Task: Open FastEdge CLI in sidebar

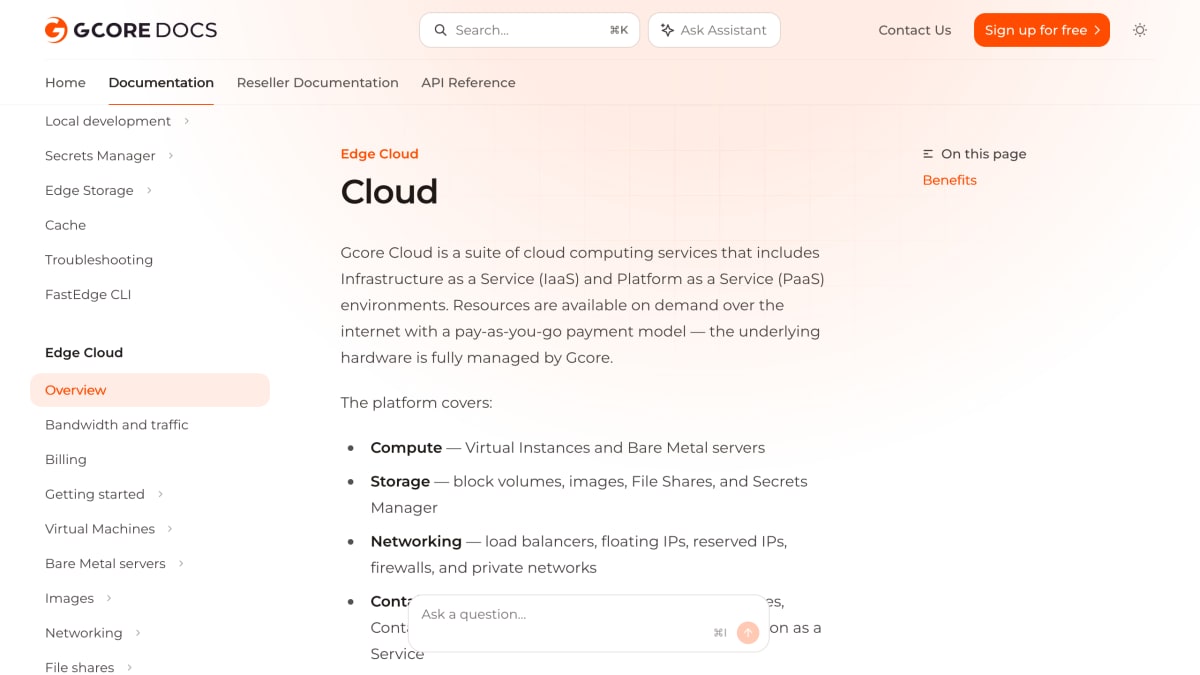Action: [x=88, y=294]
